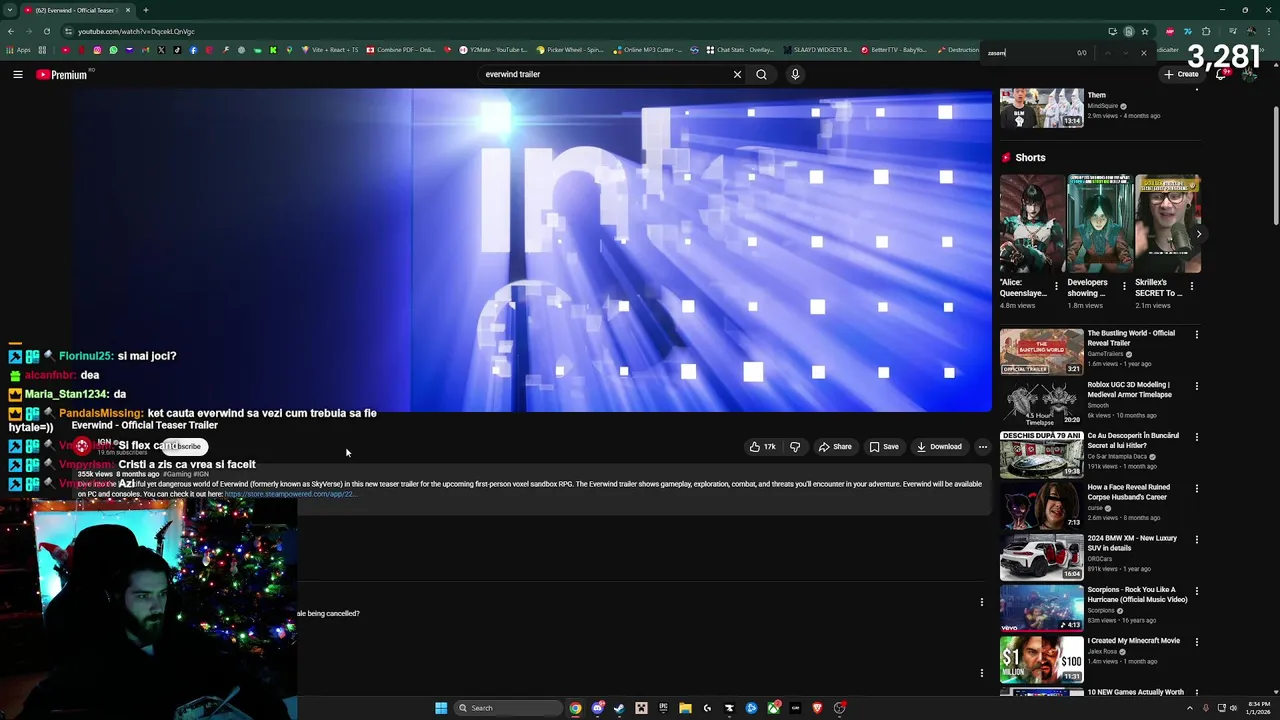Open 'I Created My Minecraft Movie' video
The image size is (1280, 720).
point(1134,641)
